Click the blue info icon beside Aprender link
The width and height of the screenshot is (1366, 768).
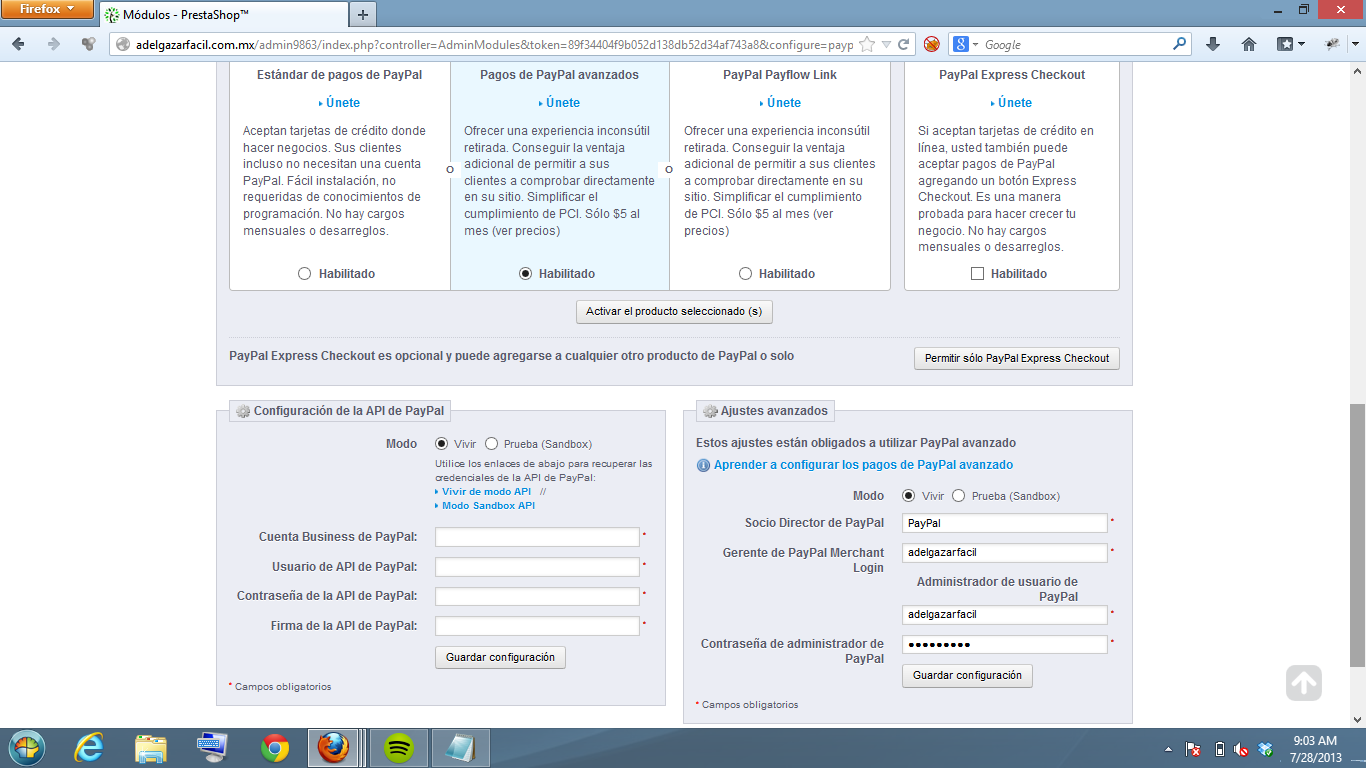pos(703,465)
